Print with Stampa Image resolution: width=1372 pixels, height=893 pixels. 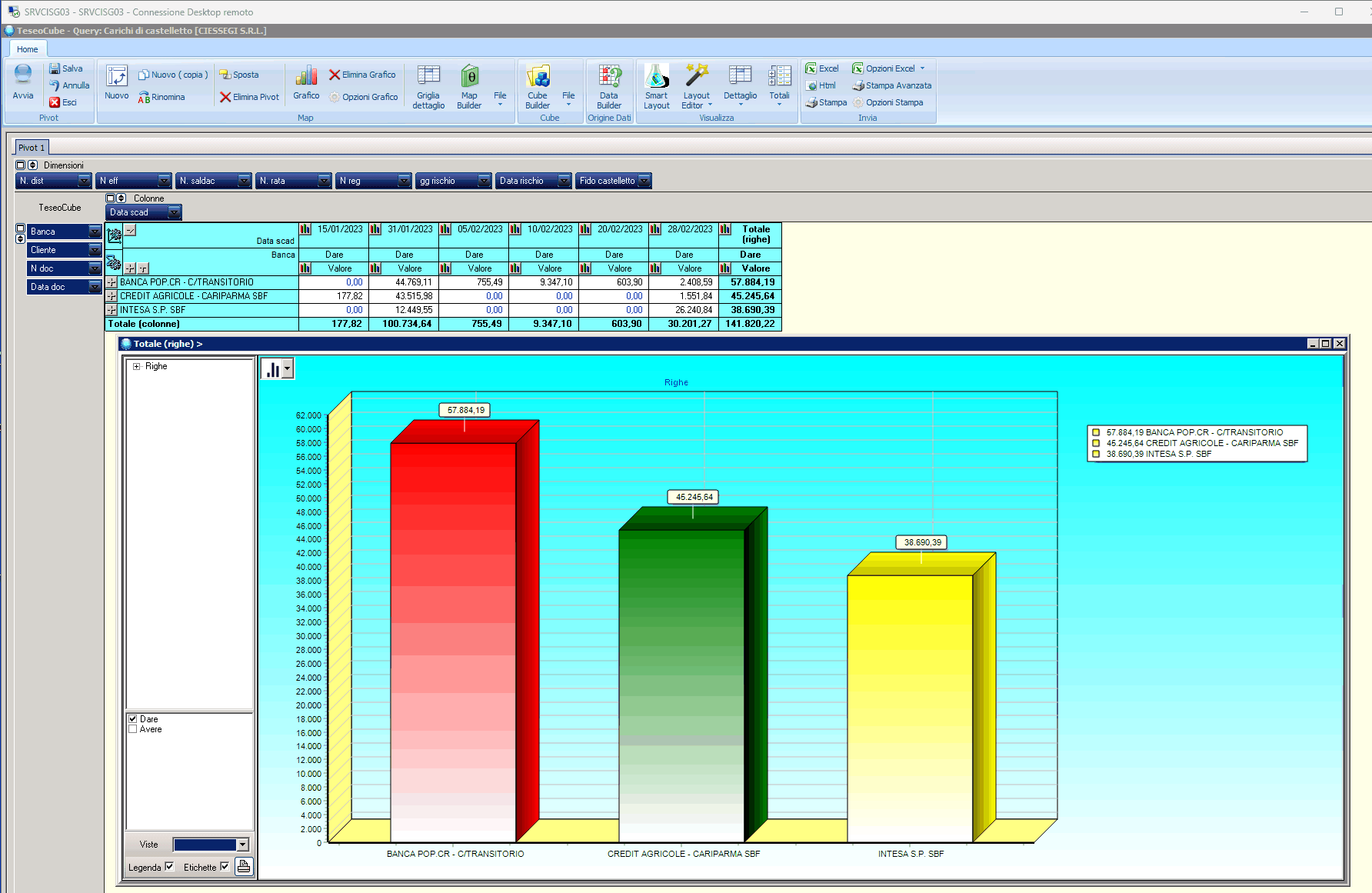pos(826,102)
